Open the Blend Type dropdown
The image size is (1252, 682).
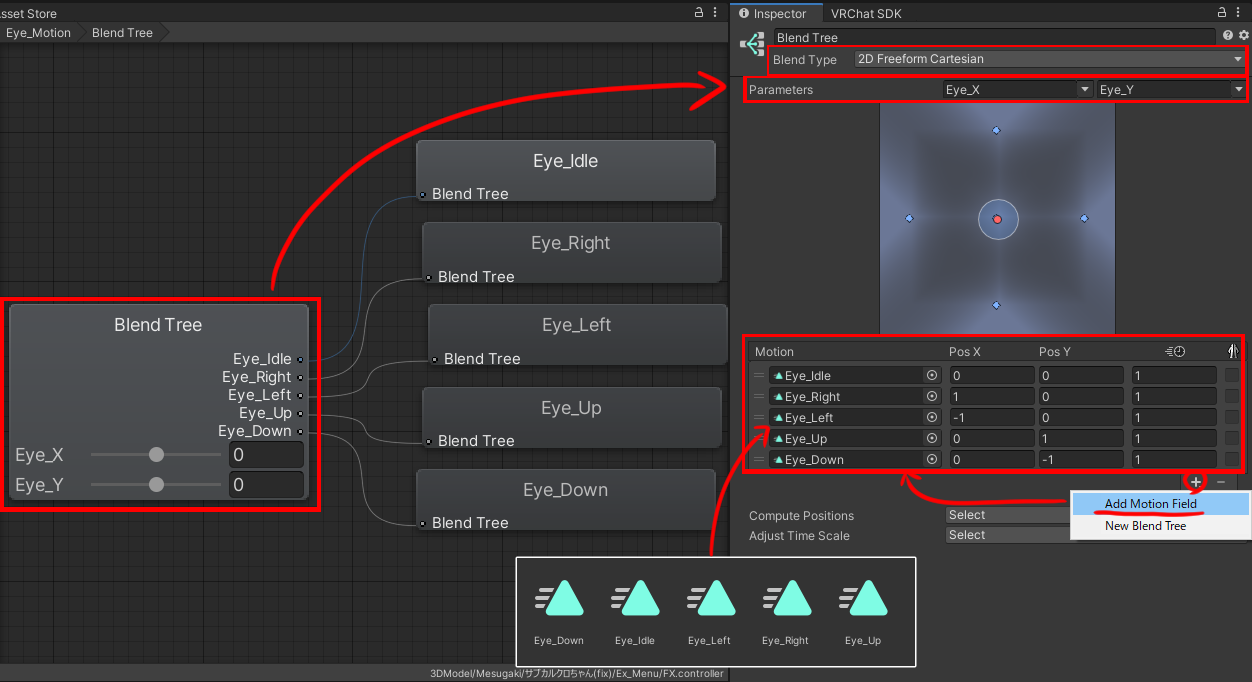point(1049,59)
